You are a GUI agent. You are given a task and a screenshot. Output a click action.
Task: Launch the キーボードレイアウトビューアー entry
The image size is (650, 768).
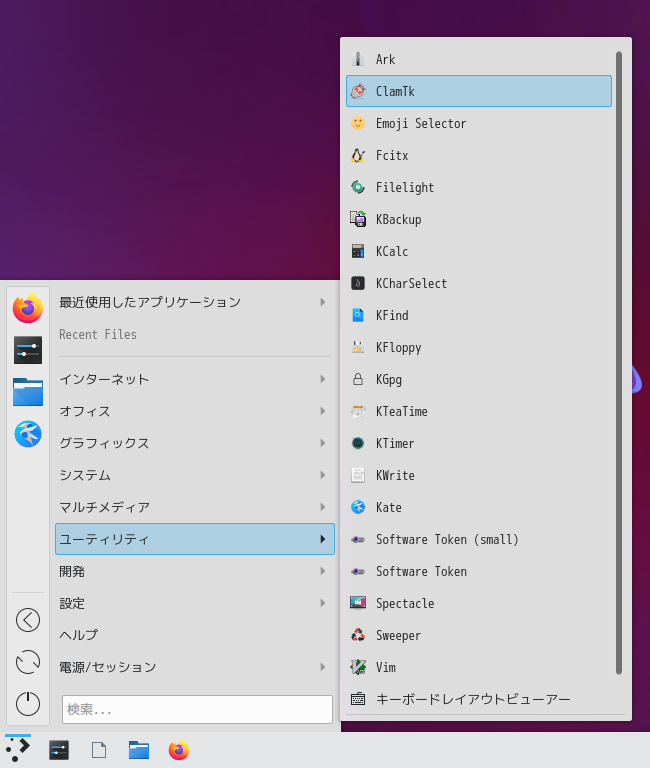479,699
